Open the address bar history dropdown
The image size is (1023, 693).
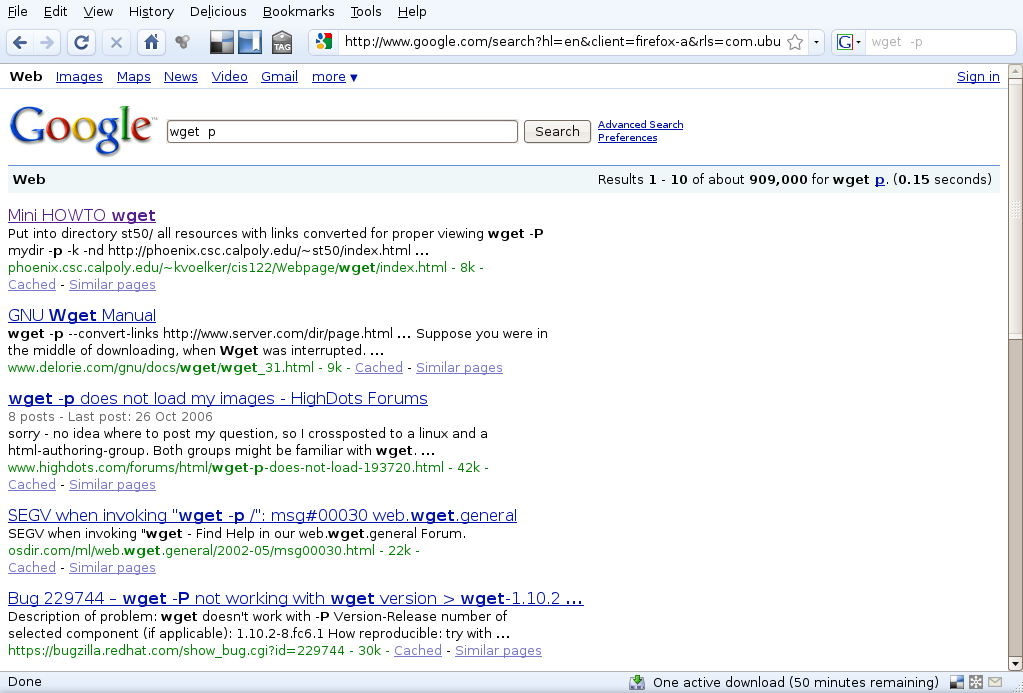click(x=816, y=42)
